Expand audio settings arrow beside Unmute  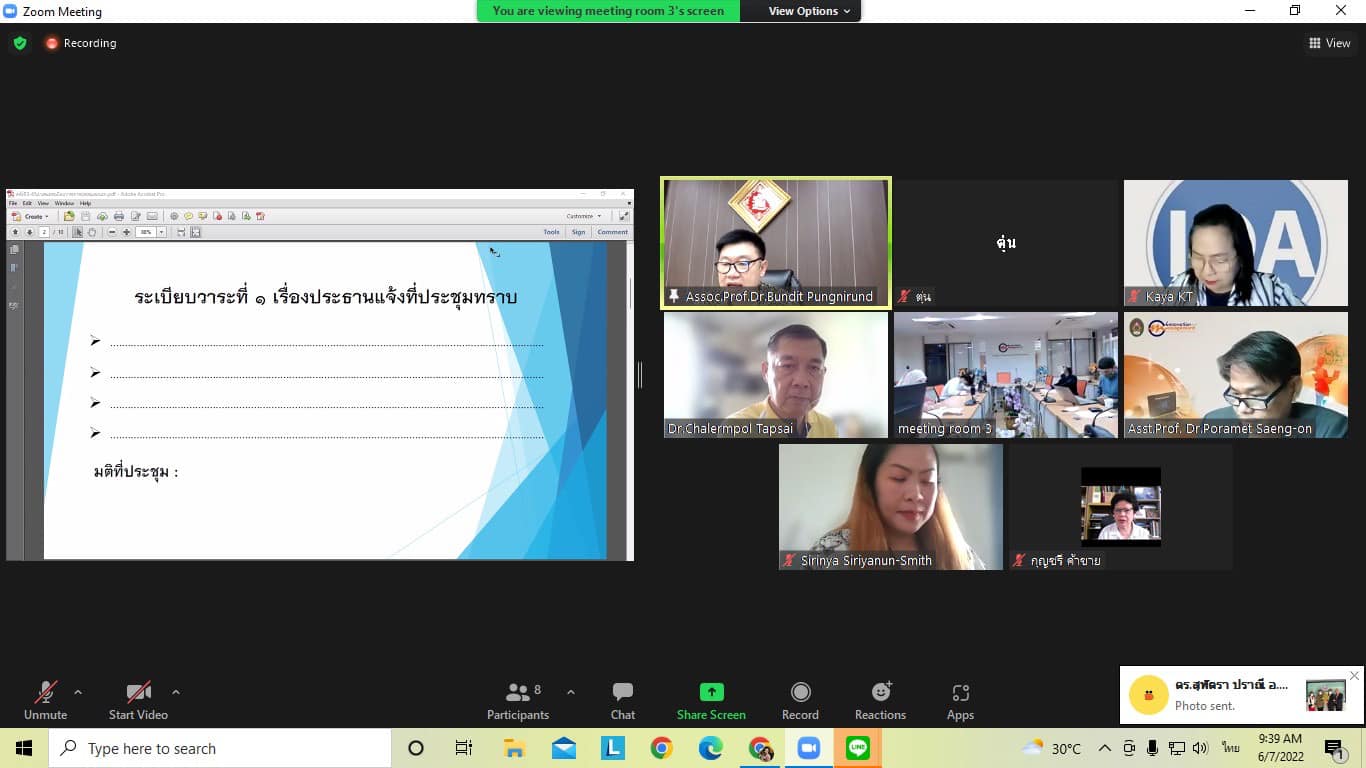[78, 692]
